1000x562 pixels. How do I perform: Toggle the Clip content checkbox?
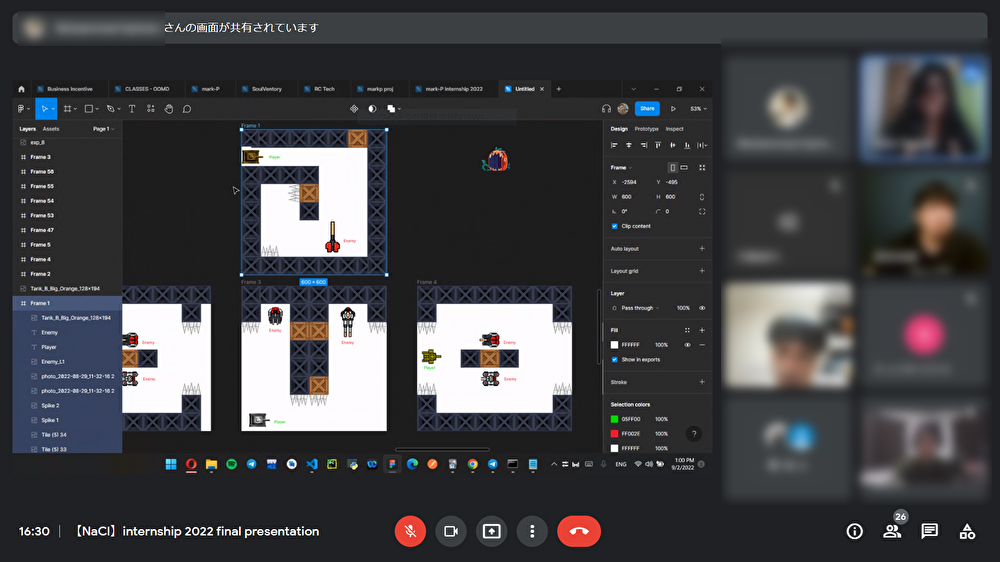(614, 226)
